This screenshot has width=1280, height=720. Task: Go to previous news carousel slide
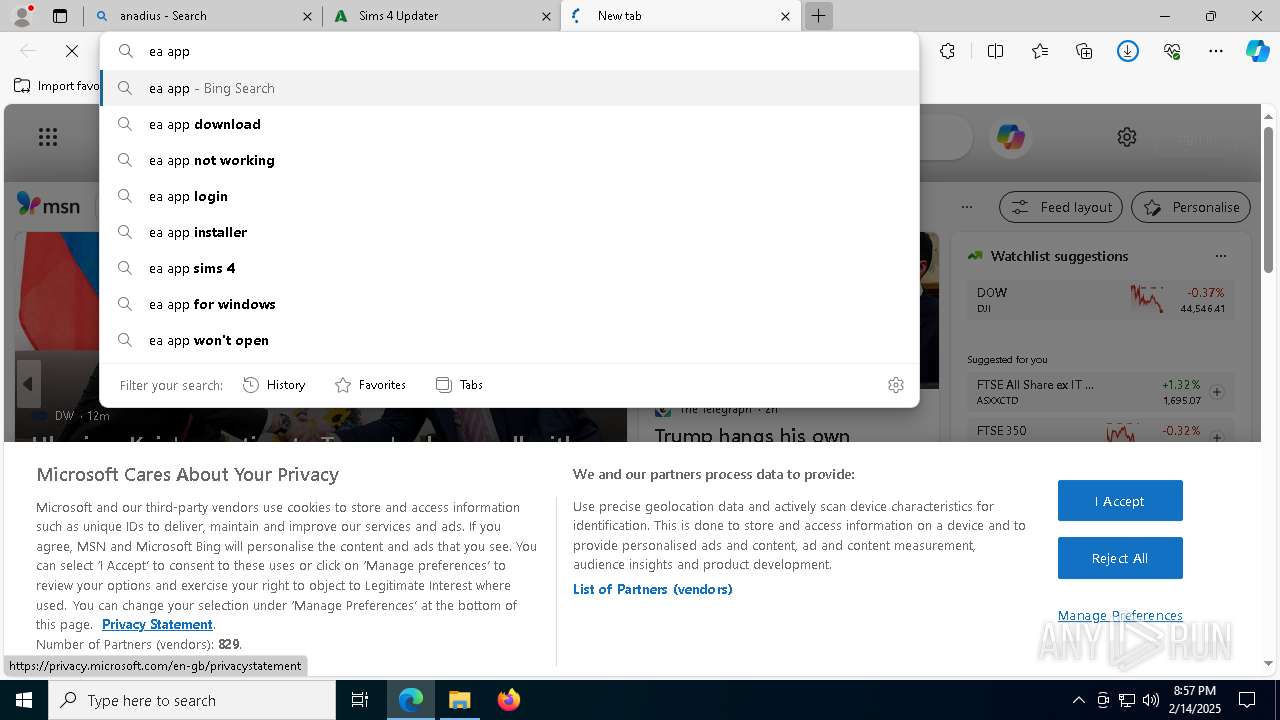pos(28,384)
